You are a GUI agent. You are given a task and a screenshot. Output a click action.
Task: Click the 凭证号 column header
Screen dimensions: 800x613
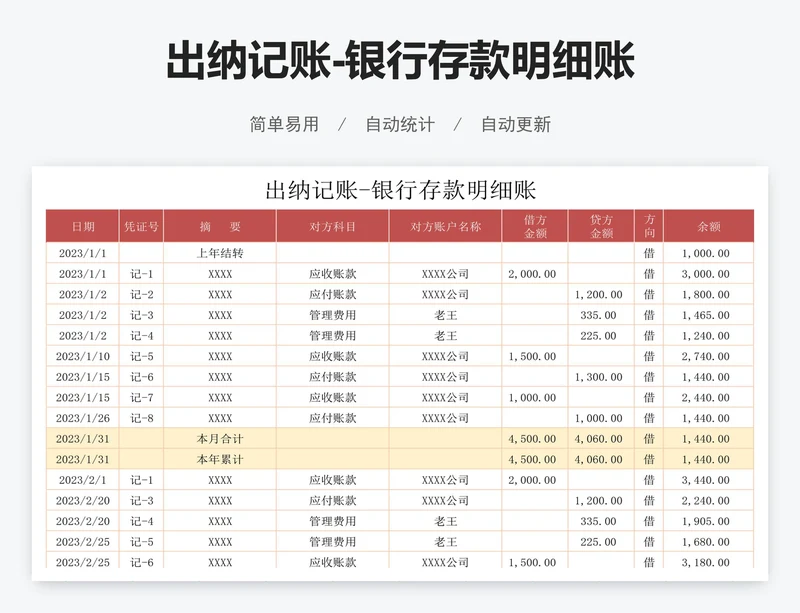(x=141, y=226)
